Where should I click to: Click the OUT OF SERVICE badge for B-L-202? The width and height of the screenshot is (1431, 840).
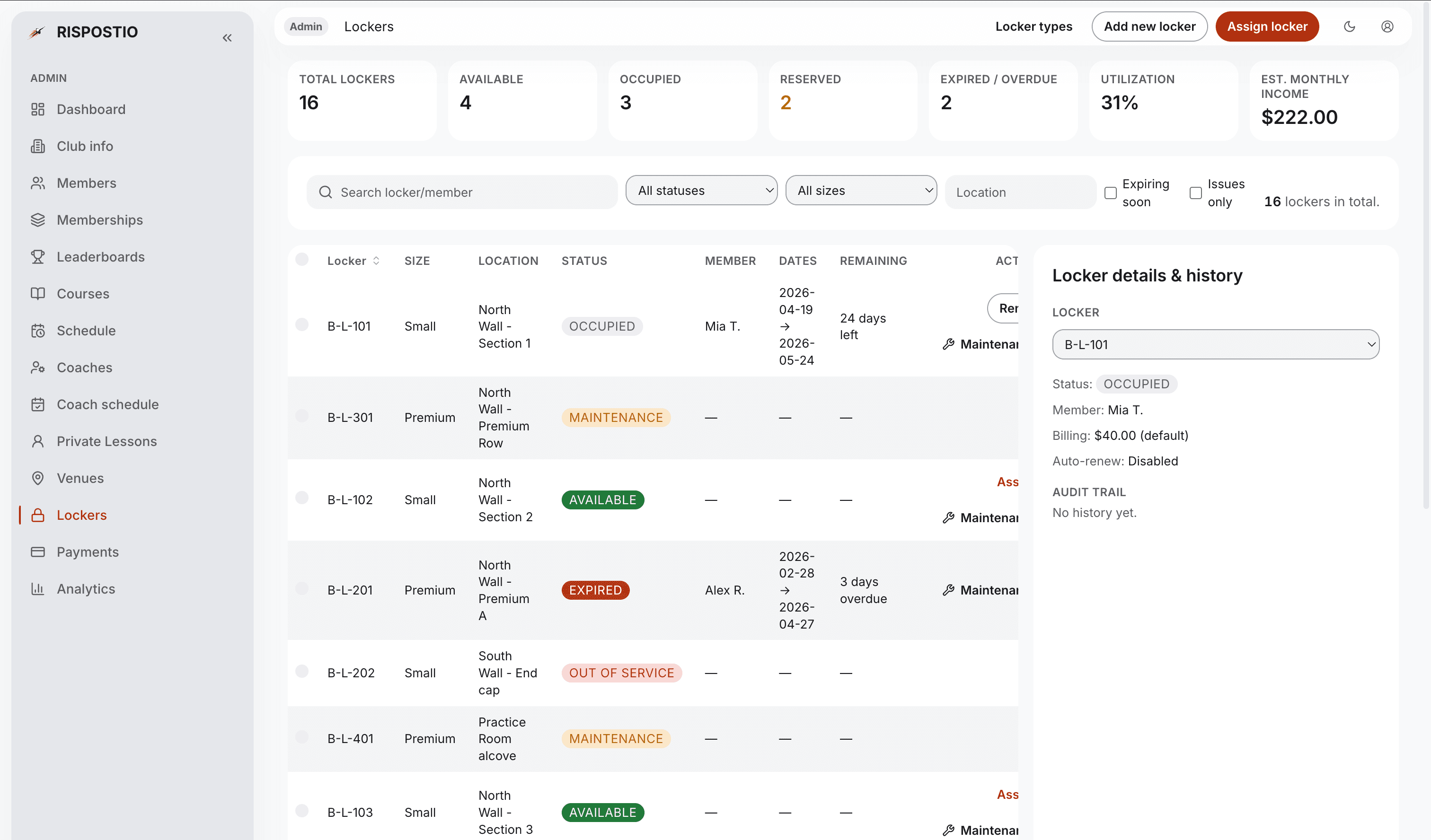tap(621, 673)
